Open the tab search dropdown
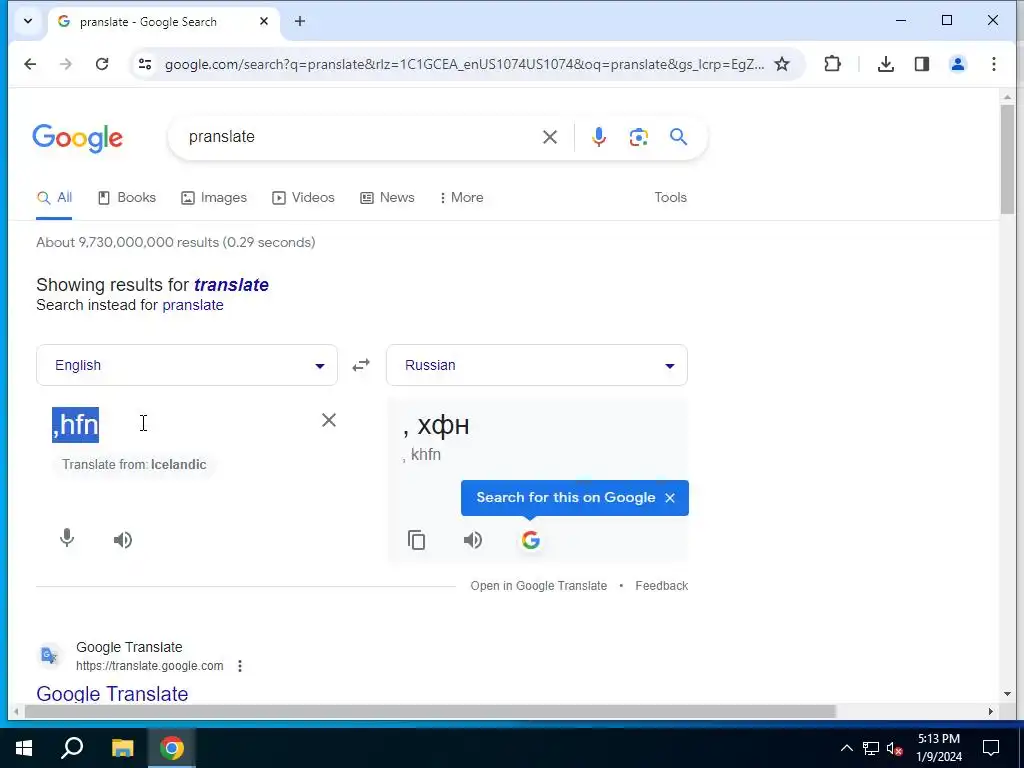The height and width of the screenshot is (768, 1024). click(28, 21)
